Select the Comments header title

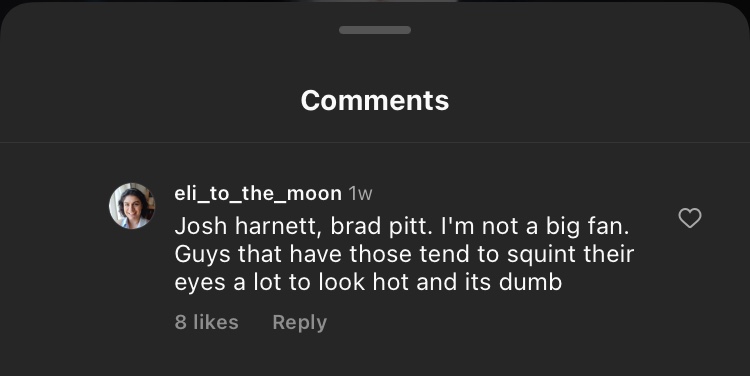[375, 100]
